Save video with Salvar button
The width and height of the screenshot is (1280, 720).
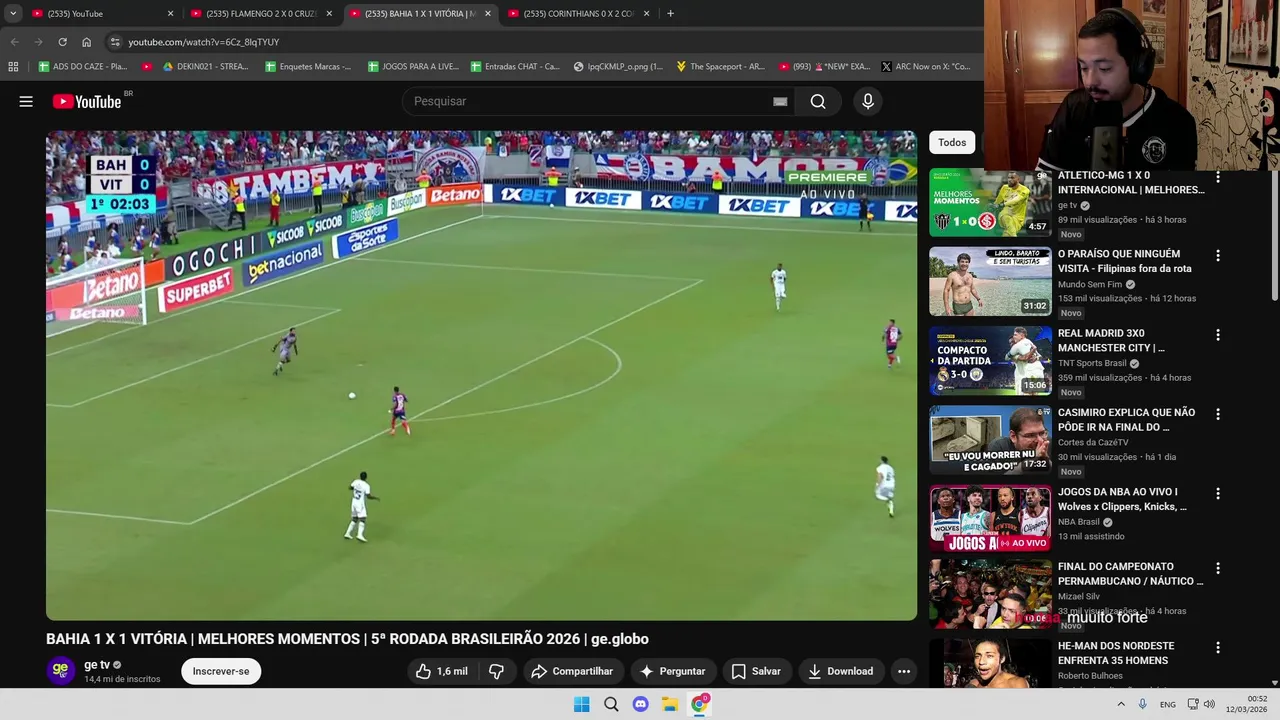pos(756,671)
